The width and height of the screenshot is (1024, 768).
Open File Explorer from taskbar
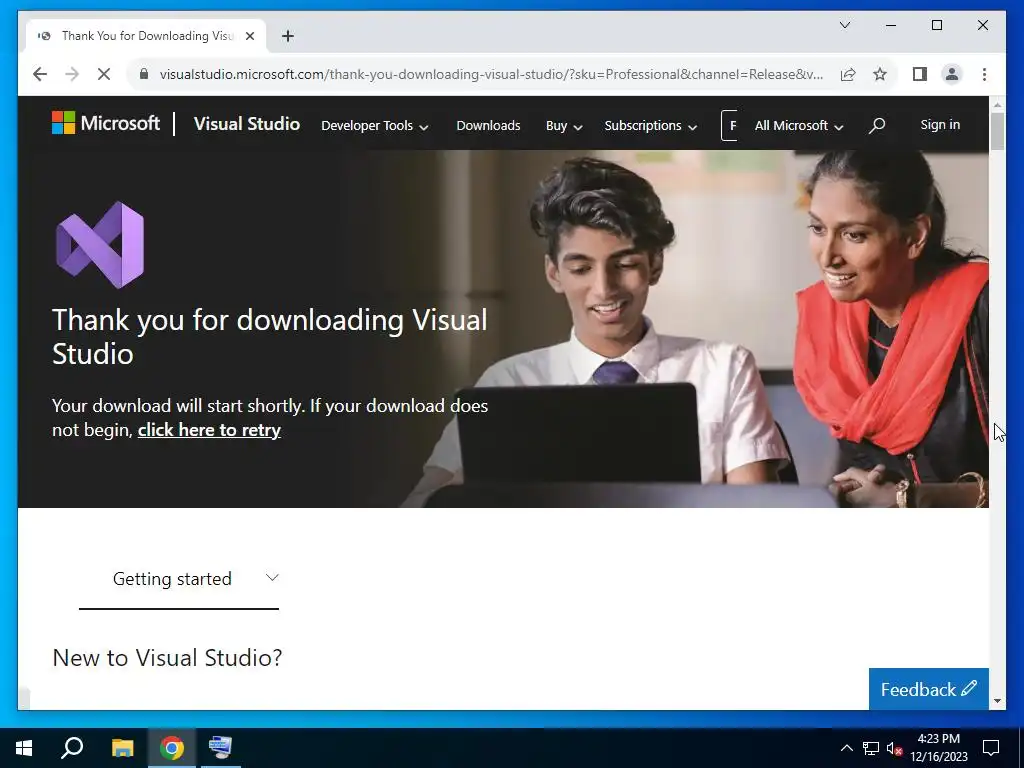[x=122, y=748]
